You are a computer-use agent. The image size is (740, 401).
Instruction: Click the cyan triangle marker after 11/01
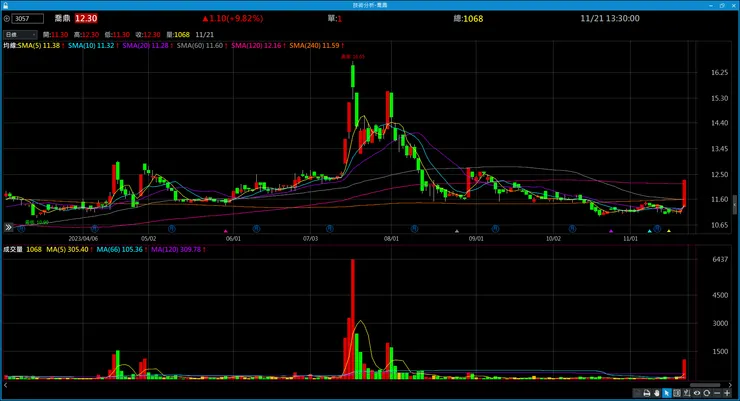click(650, 231)
